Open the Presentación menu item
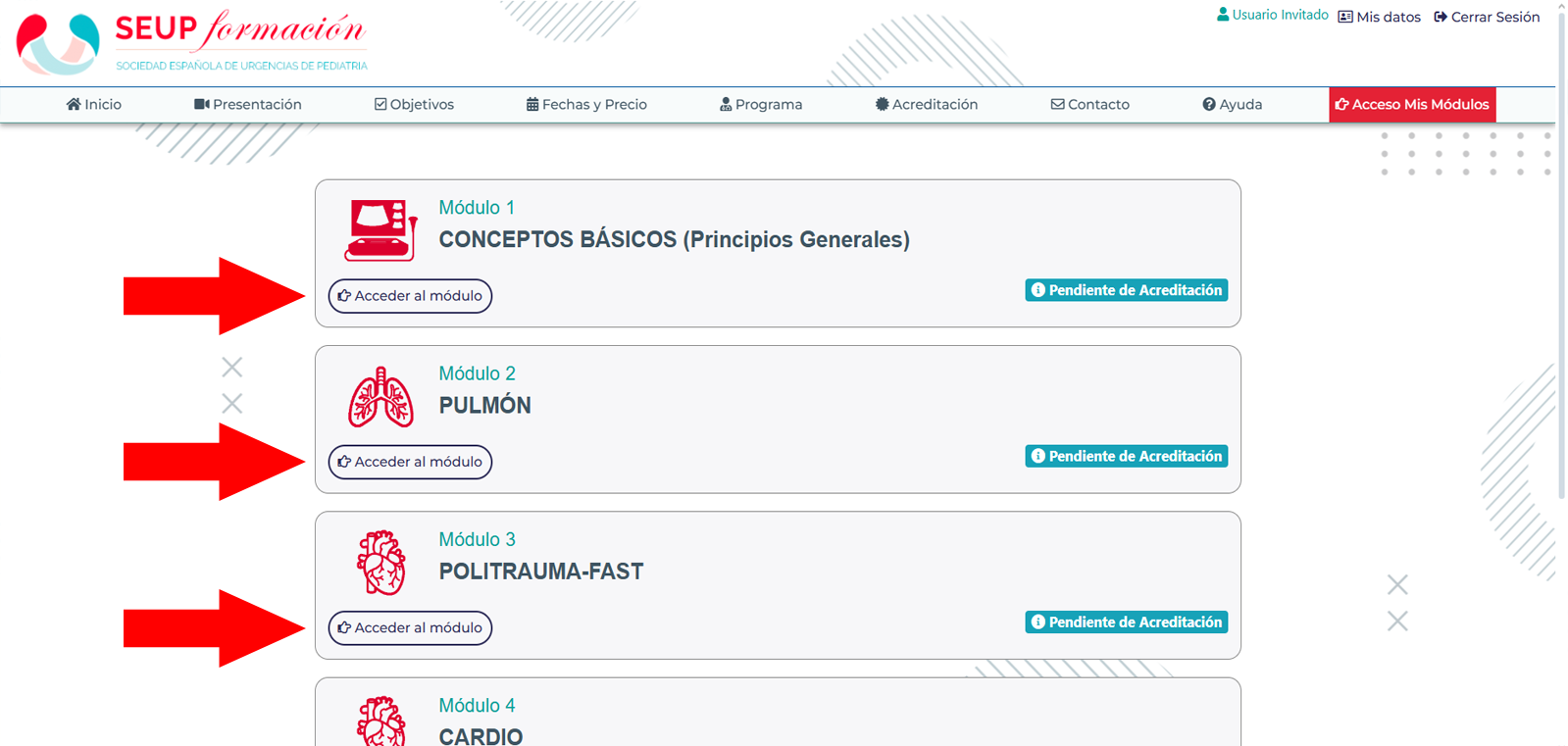Image resolution: width=1568 pixels, height=746 pixels. click(x=248, y=104)
